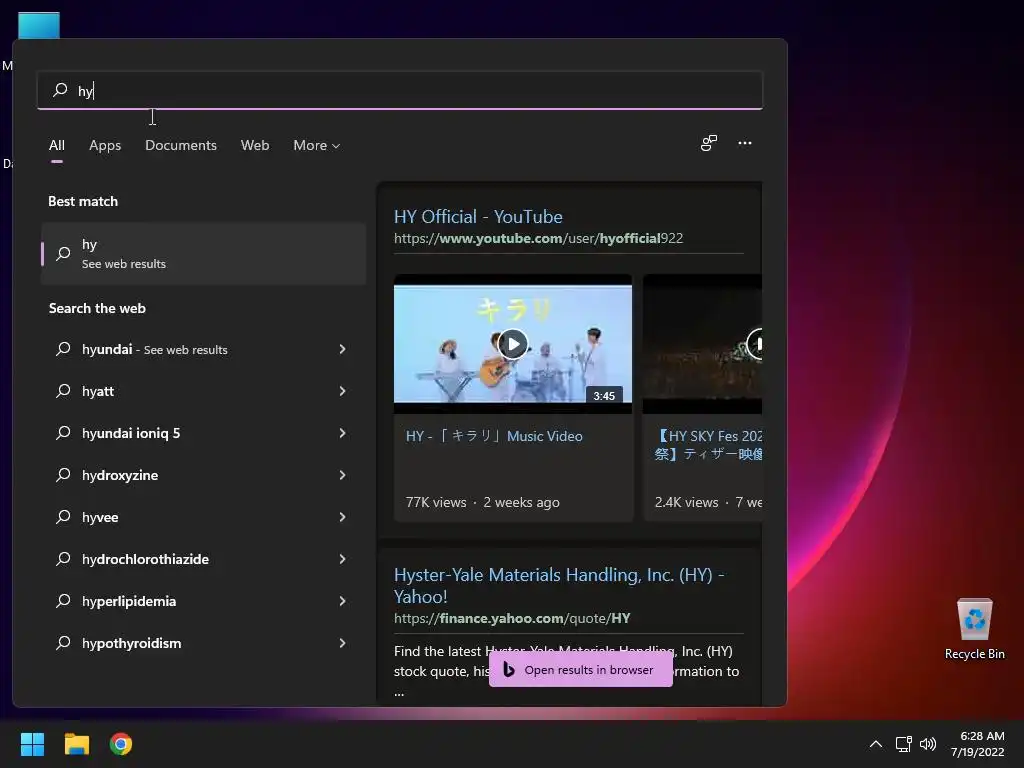
Task: Expand the hyundai suggestion arrow
Action: pyautogui.click(x=342, y=349)
